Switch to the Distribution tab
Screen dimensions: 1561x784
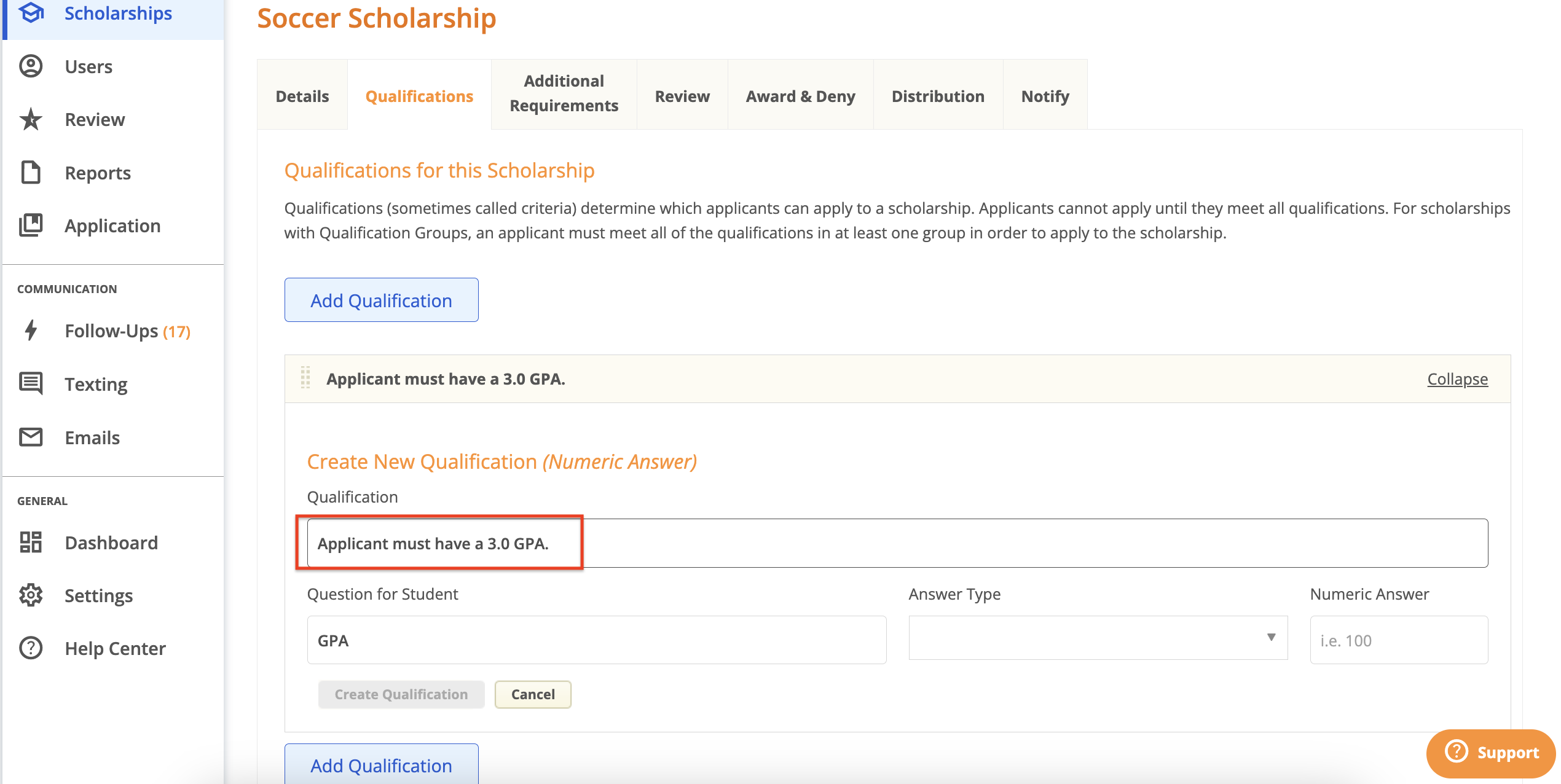[x=937, y=96]
